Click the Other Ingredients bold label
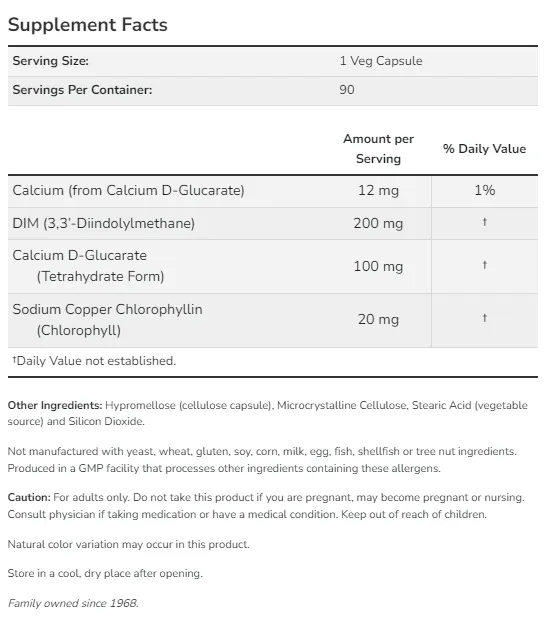The width and height of the screenshot is (551, 627). 55,405
